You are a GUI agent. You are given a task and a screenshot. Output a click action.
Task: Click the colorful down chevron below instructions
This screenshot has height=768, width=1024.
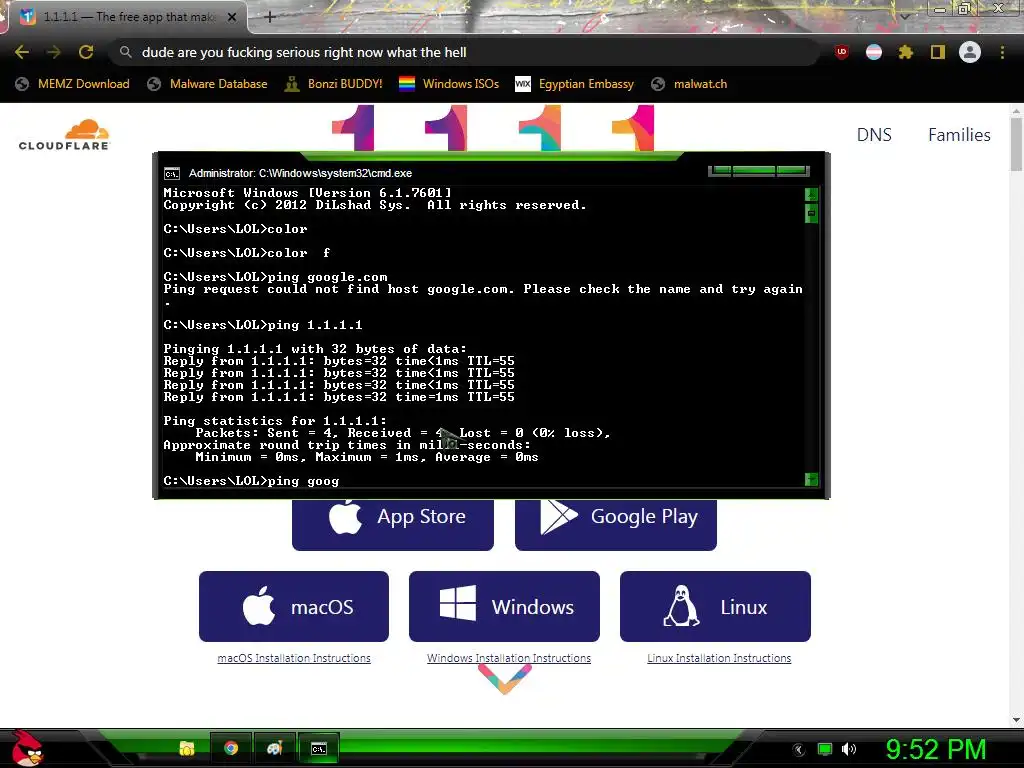(504, 679)
